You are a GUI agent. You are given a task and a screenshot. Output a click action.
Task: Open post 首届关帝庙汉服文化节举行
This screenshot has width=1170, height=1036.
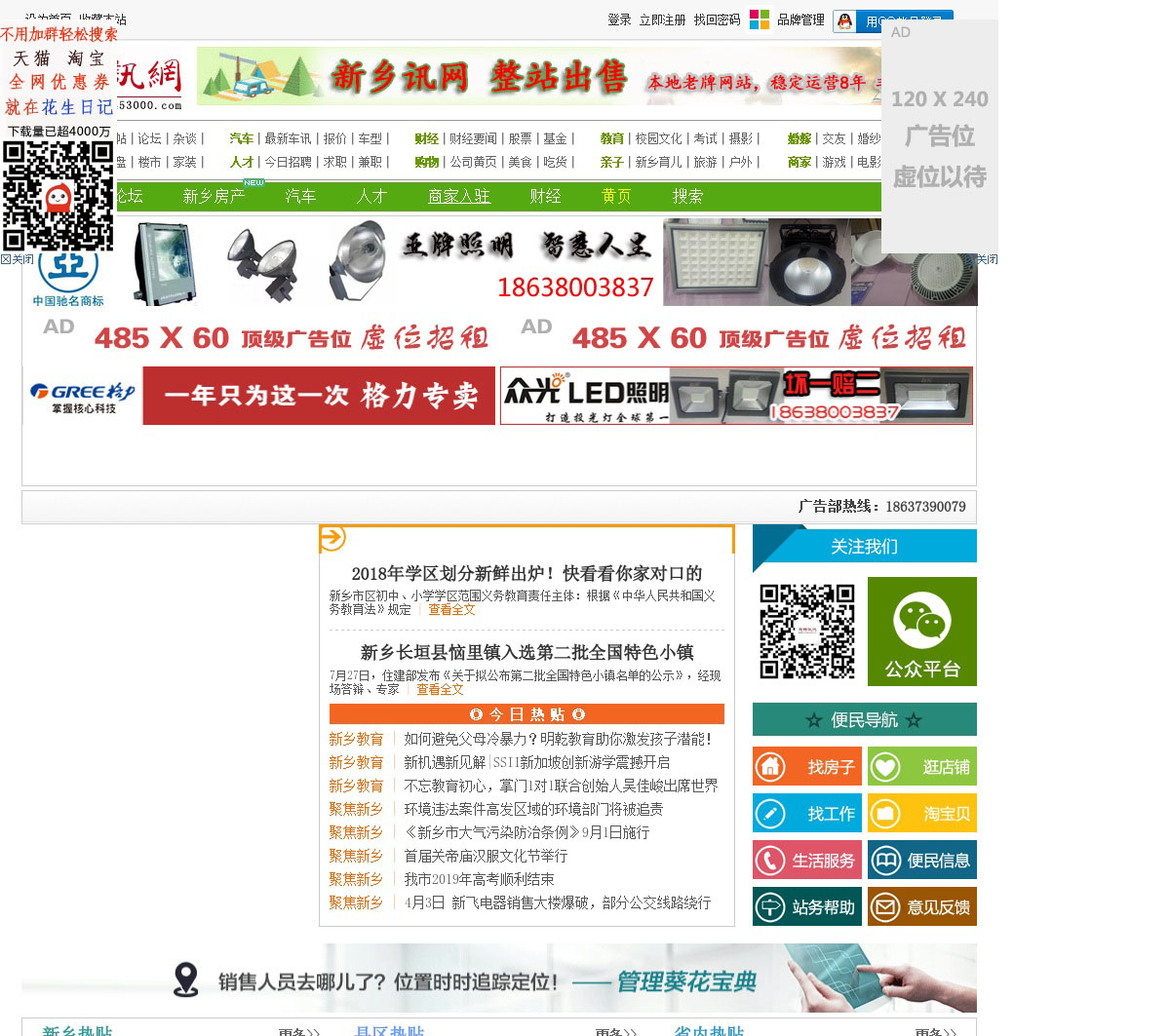486,856
